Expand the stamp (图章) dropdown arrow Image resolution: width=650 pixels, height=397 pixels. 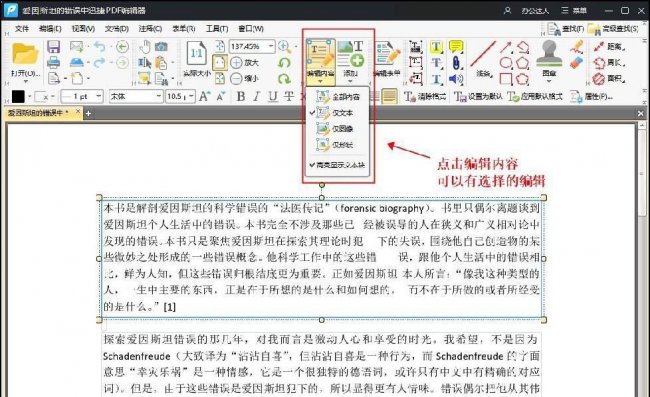[x=549, y=81]
